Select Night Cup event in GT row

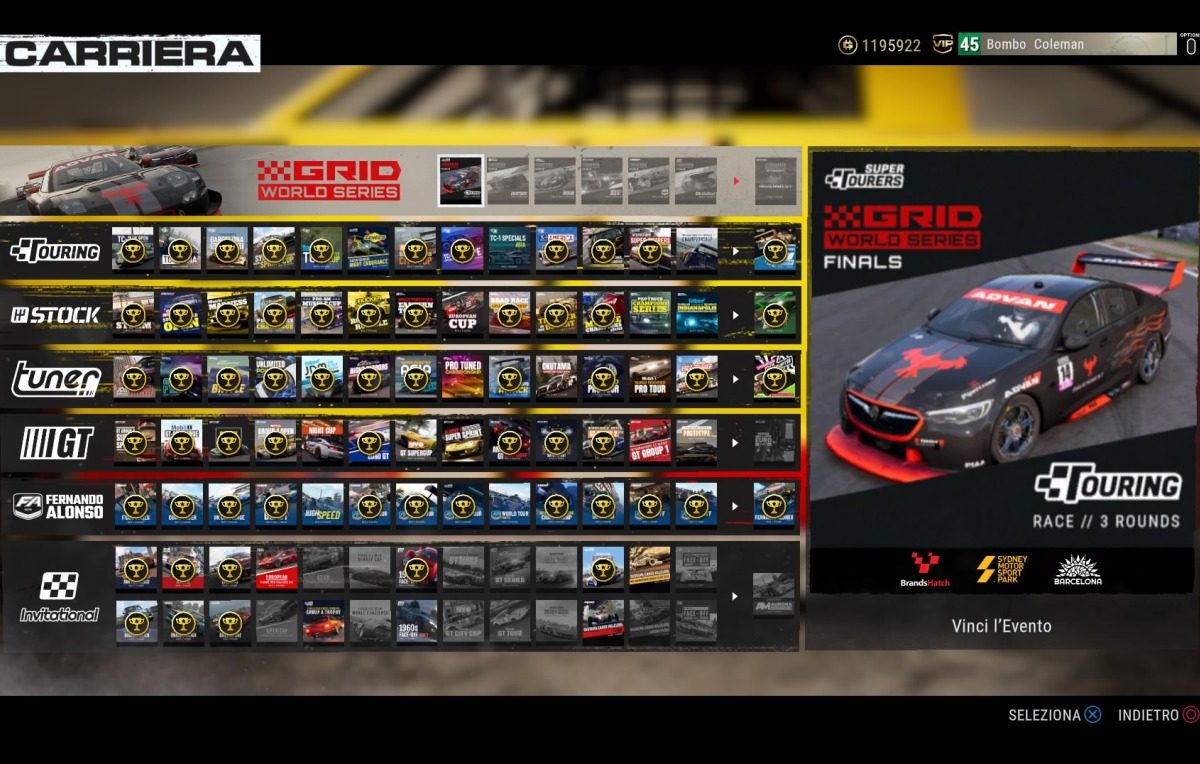coord(322,442)
